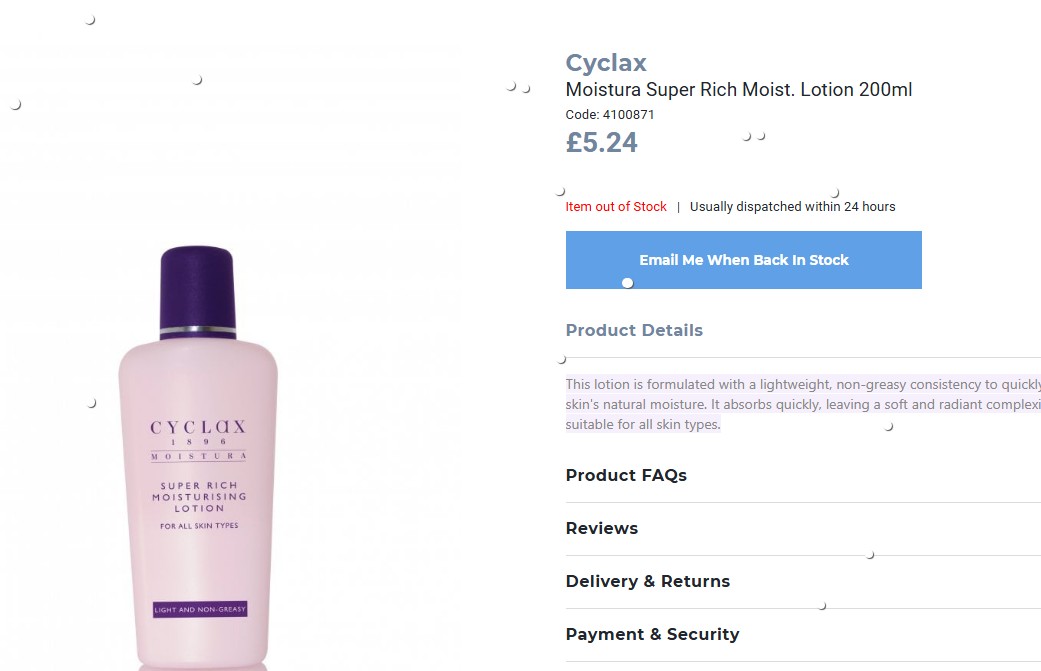Click the Usually dispatched within 24 hours text
1041x671 pixels.
coord(792,207)
